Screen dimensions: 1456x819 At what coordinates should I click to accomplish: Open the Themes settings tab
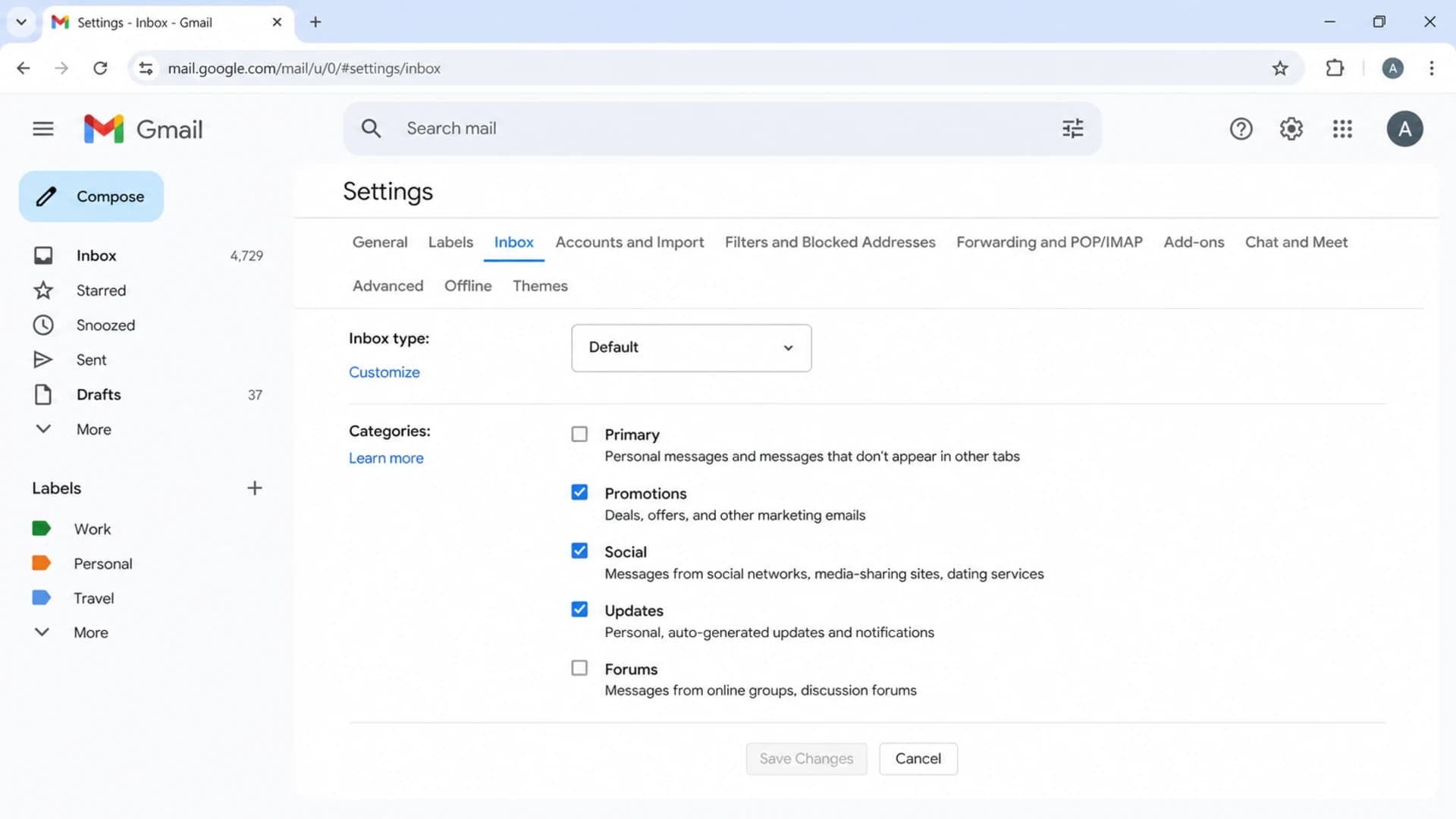pos(540,286)
